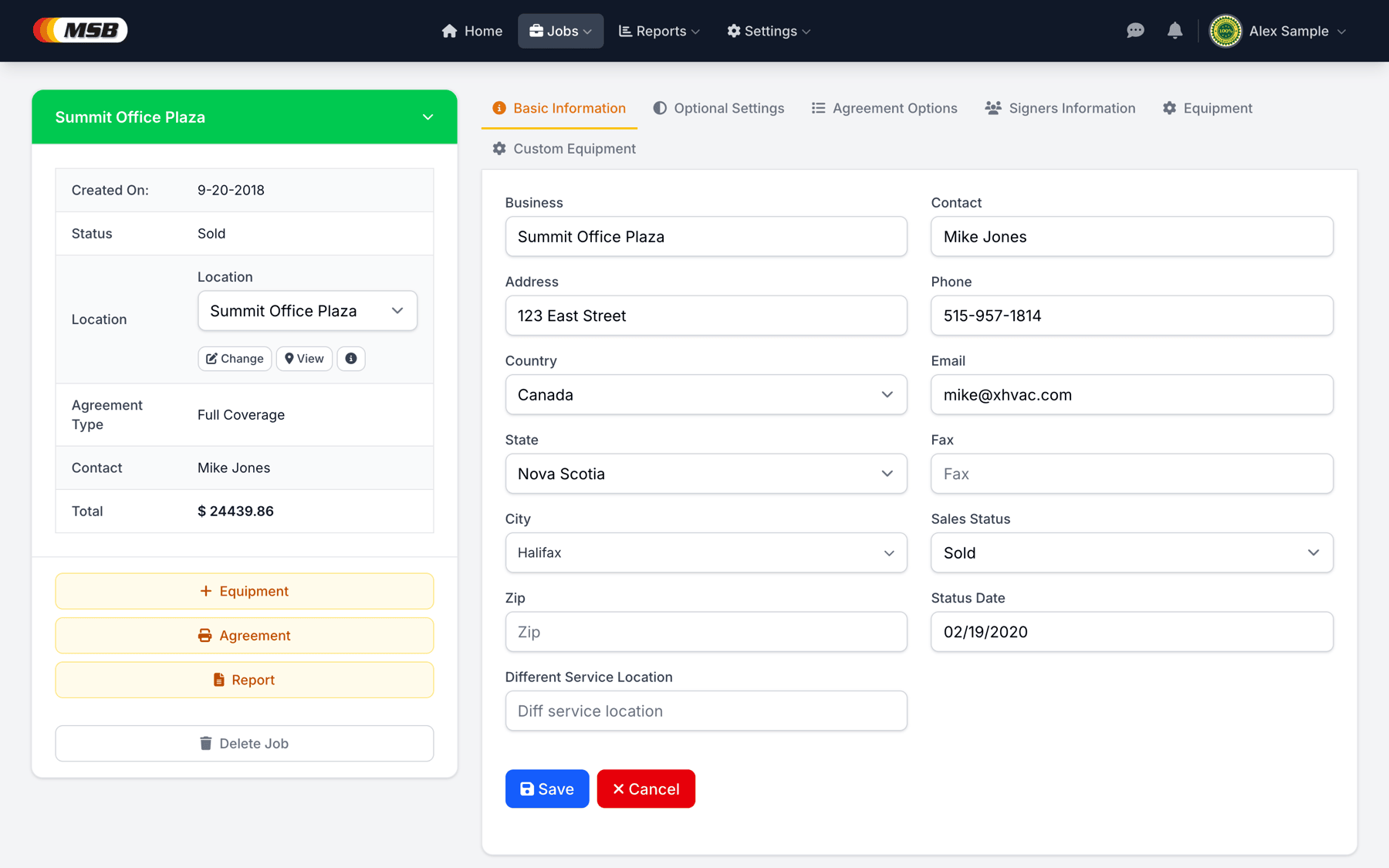Save the job form
The width and height of the screenshot is (1389, 868).
[547, 789]
